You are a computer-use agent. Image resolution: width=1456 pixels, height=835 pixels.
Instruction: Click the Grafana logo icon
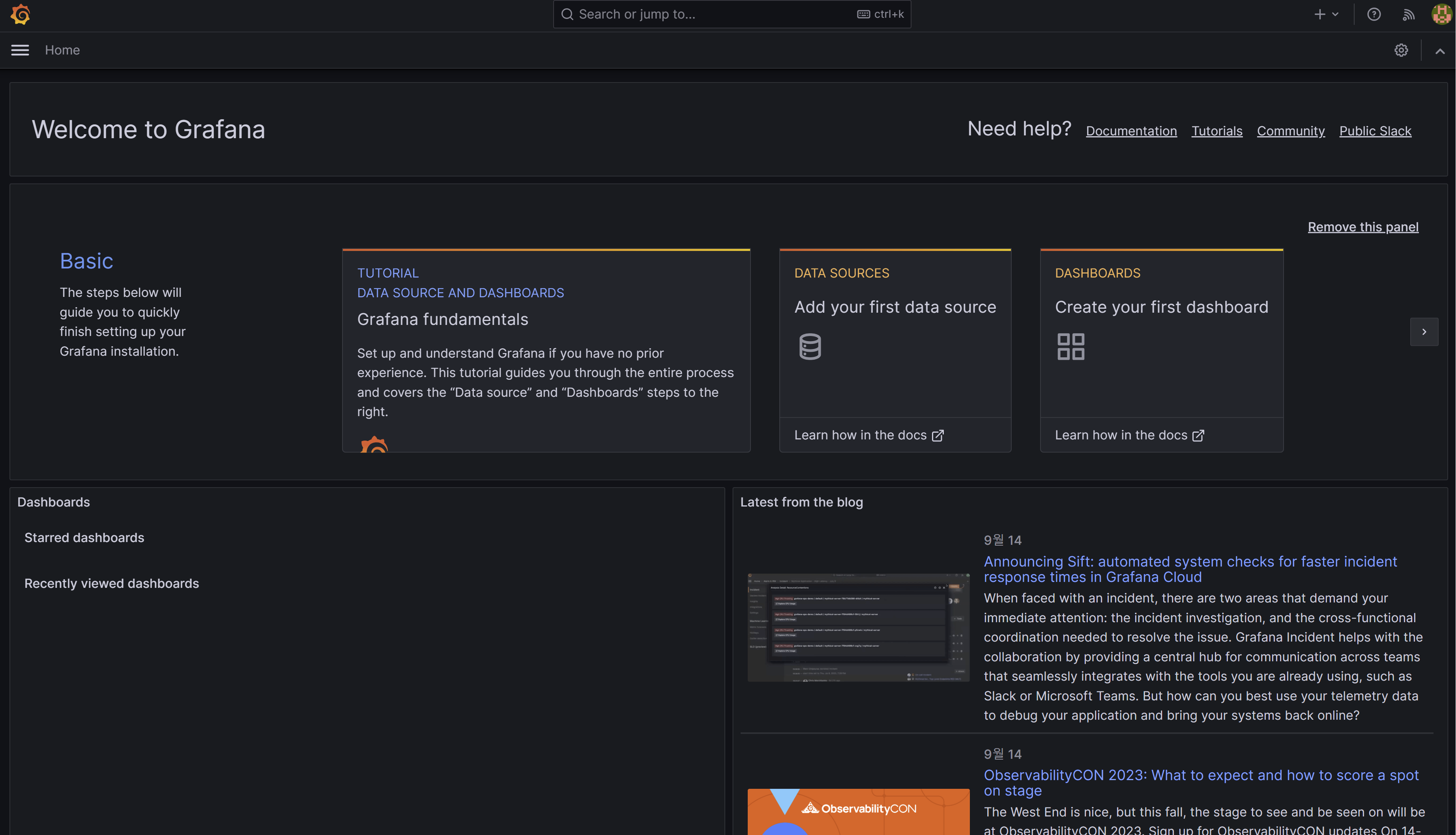[20, 14]
